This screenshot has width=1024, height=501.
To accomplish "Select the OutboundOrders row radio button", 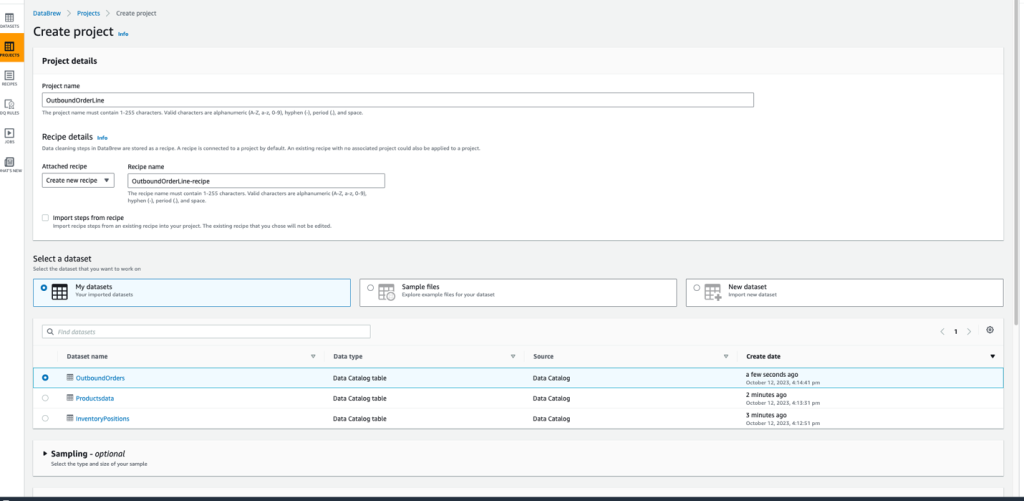I will pos(45,378).
